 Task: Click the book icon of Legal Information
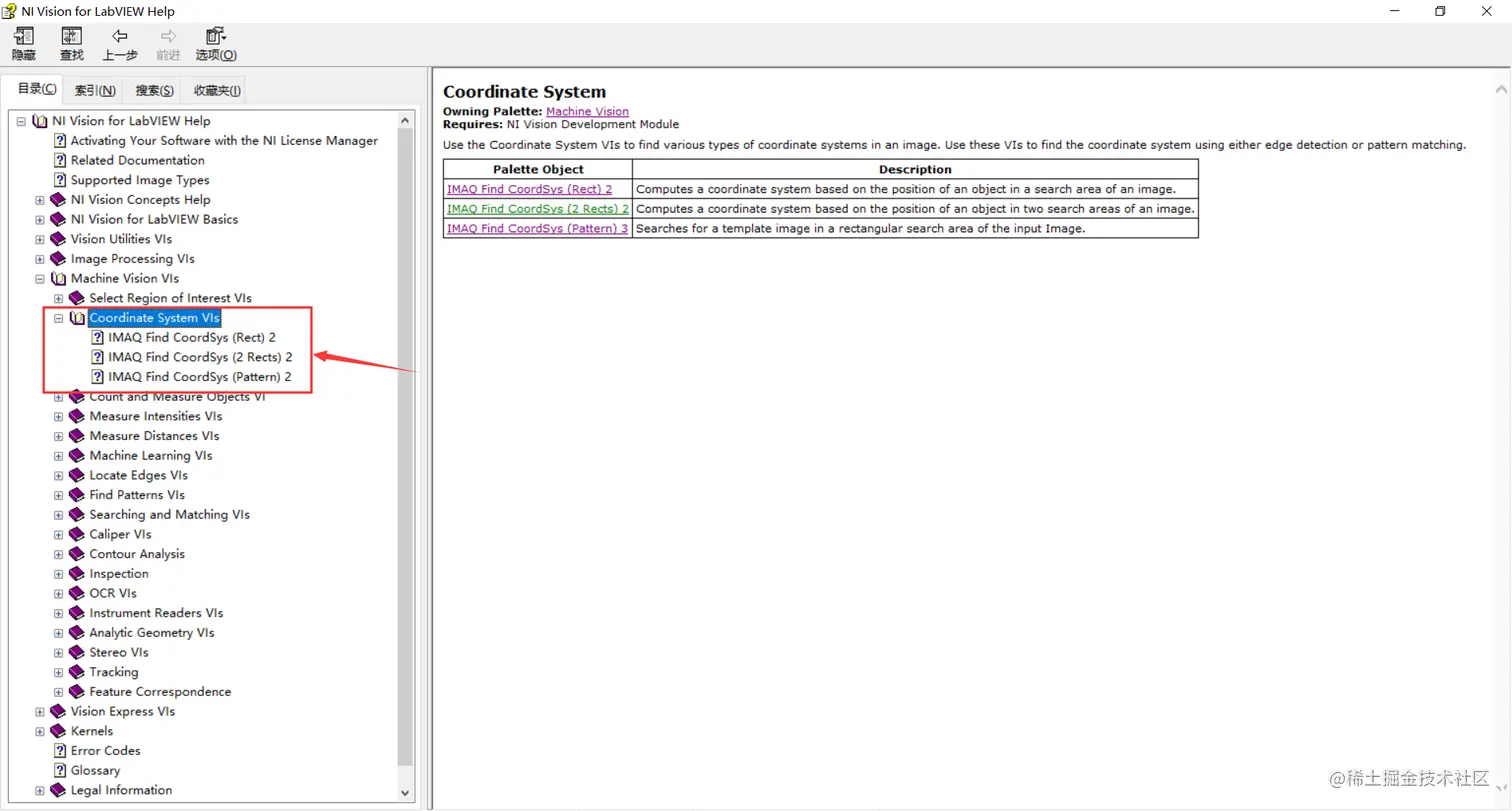click(x=58, y=790)
